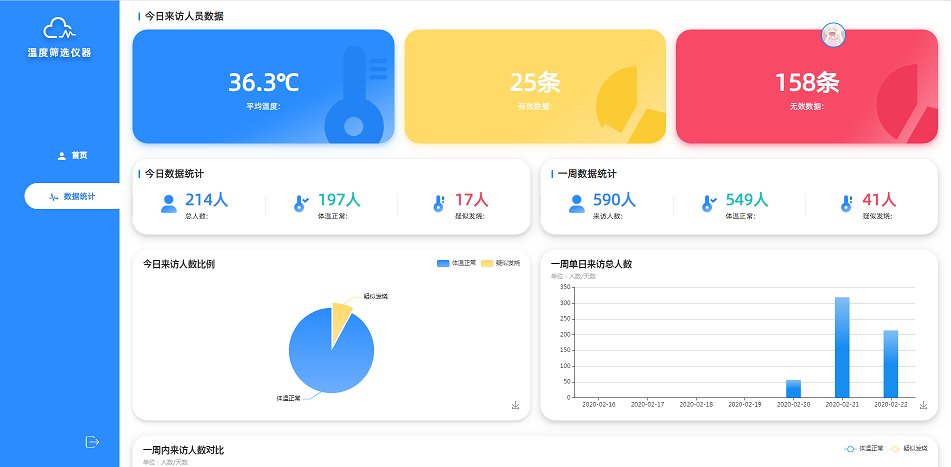Viewport: 951px width, 467px height.
Task: Click the cloud logo above 温度筛选仪器
Action: coord(59,29)
